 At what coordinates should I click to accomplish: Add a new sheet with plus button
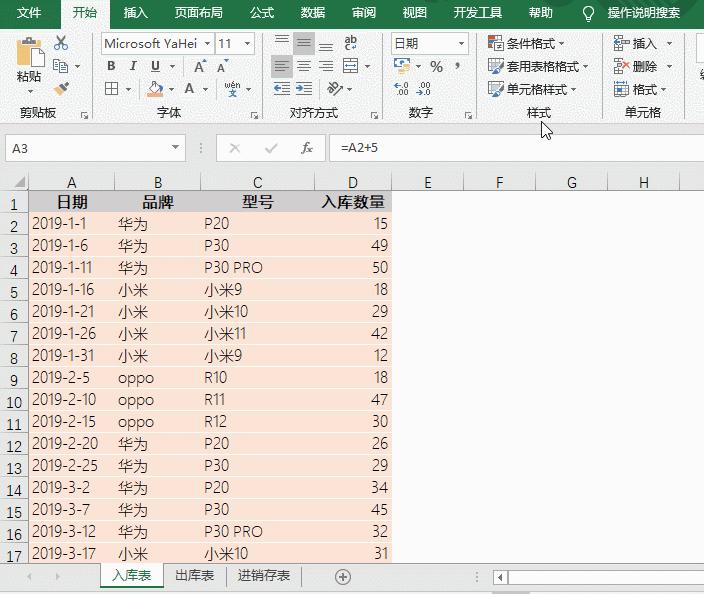pos(343,577)
